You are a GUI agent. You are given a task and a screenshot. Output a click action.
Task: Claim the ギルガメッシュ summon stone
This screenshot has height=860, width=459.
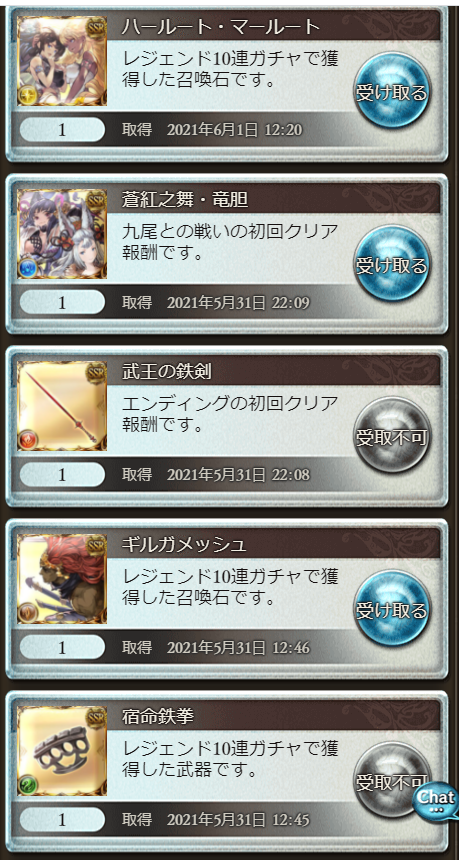tap(392, 609)
